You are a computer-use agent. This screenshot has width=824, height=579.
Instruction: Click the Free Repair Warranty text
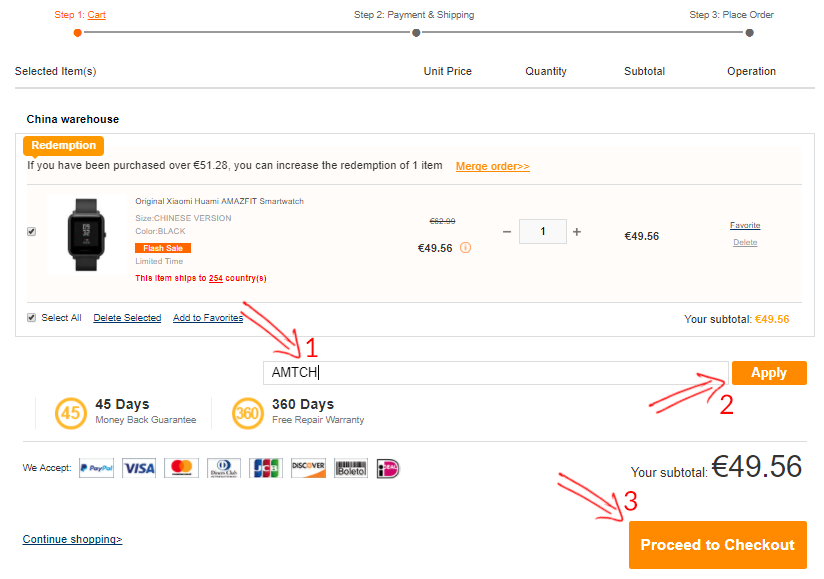click(x=318, y=420)
